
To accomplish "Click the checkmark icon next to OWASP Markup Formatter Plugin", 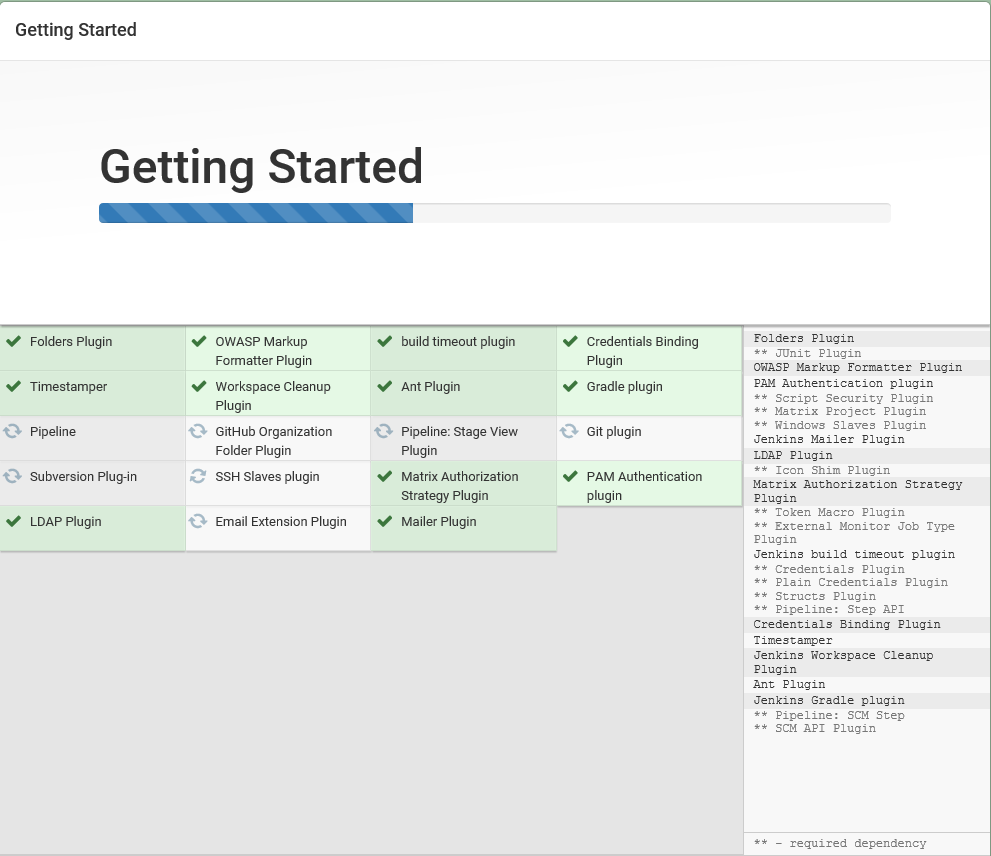I will [x=199, y=341].
